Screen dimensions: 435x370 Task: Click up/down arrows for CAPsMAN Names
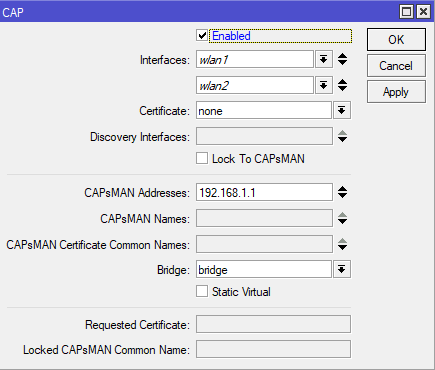pos(342,218)
